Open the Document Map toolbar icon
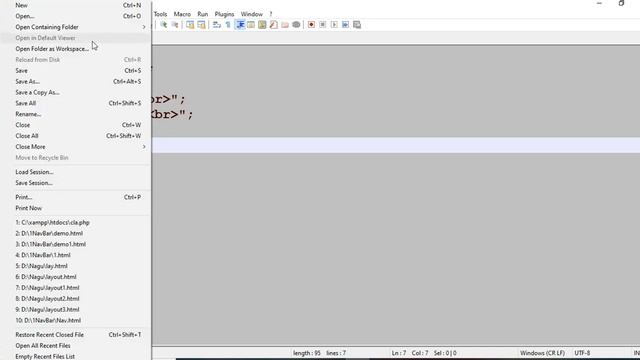Viewport: 640px width, 360px height. (x=262, y=25)
